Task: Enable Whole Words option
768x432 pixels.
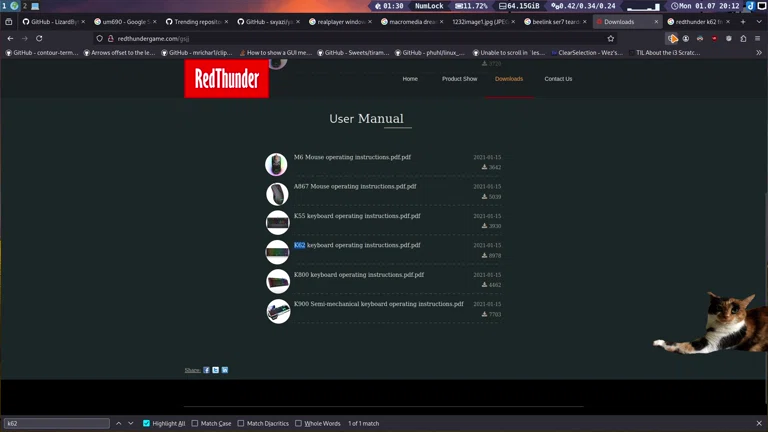Action: tap(298, 423)
